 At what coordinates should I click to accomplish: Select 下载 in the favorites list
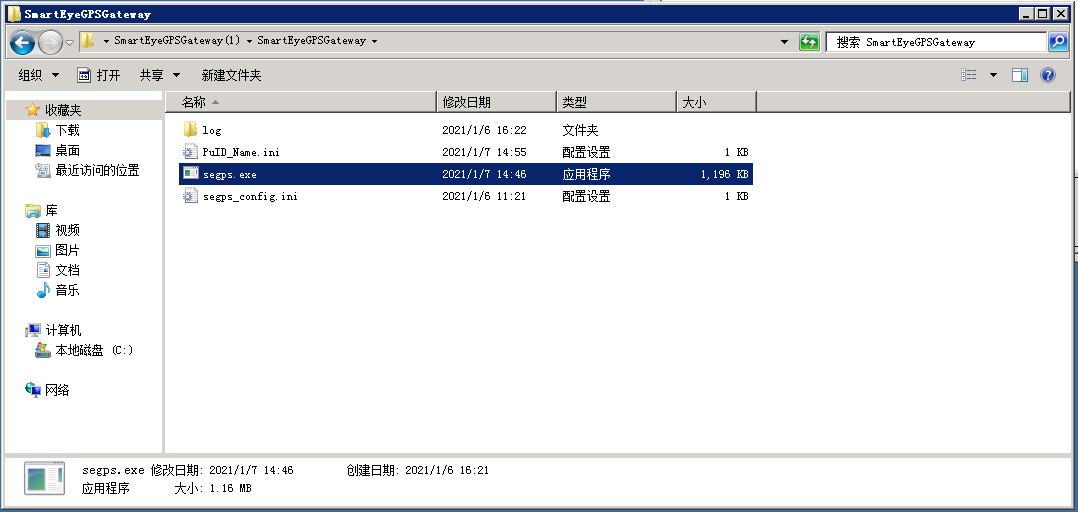tap(67, 130)
